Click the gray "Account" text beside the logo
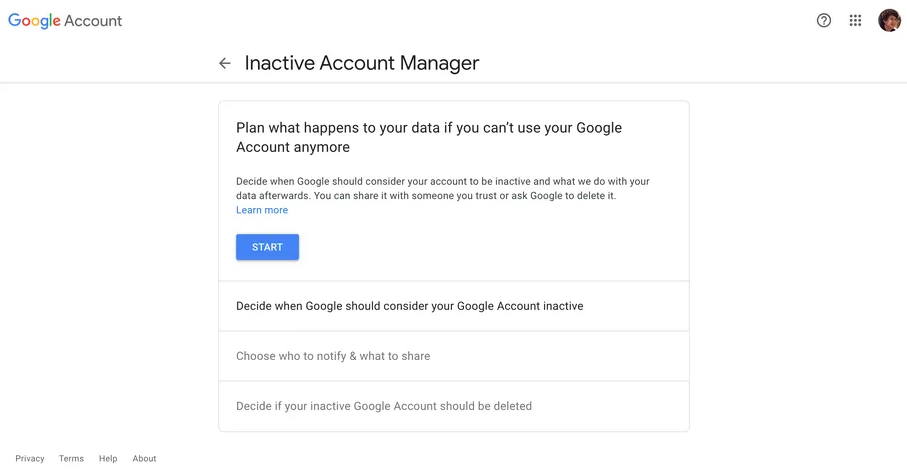This screenshot has height=469, width=907. point(93,21)
